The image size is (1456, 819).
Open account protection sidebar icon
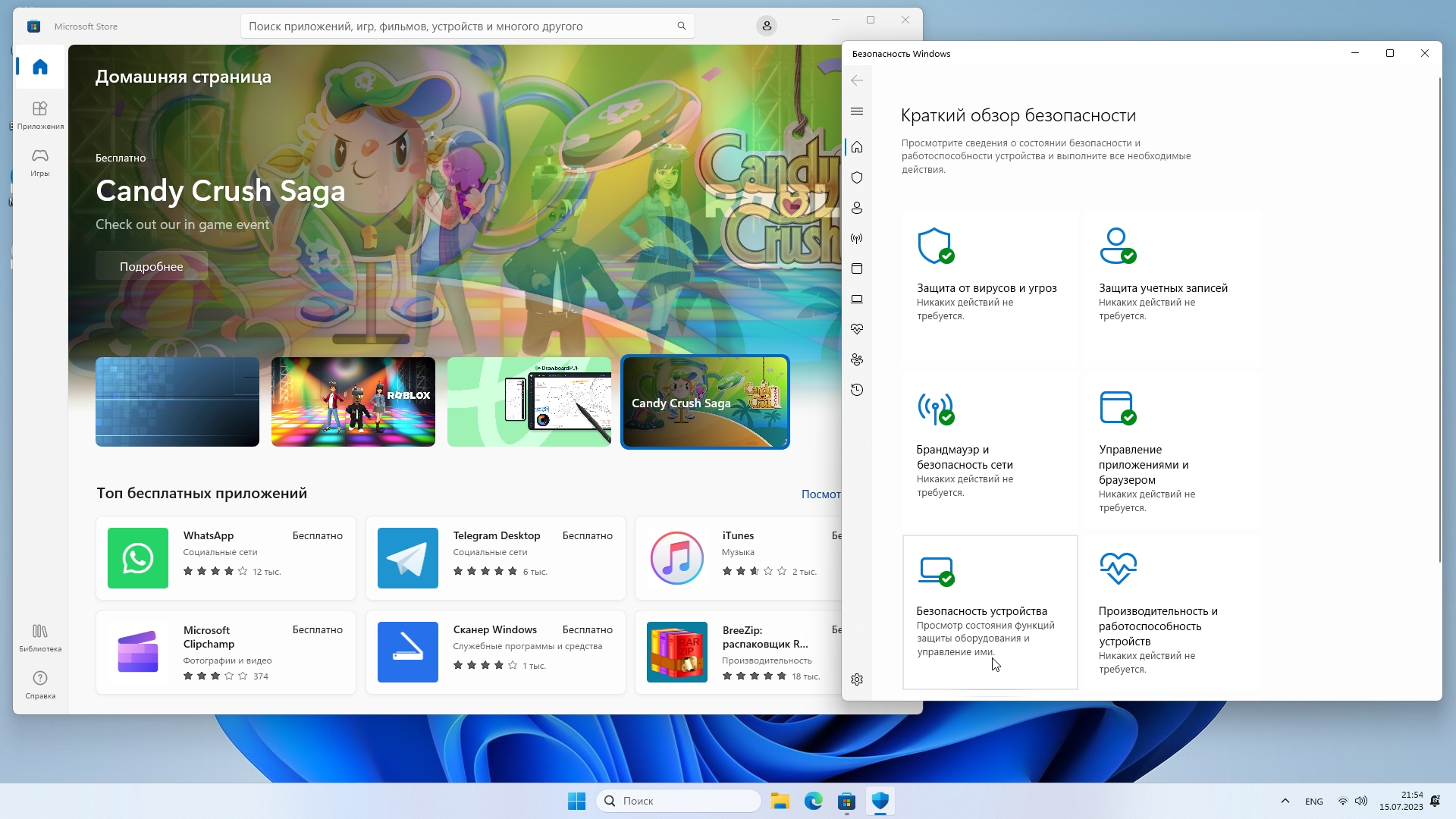(x=857, y=208)
